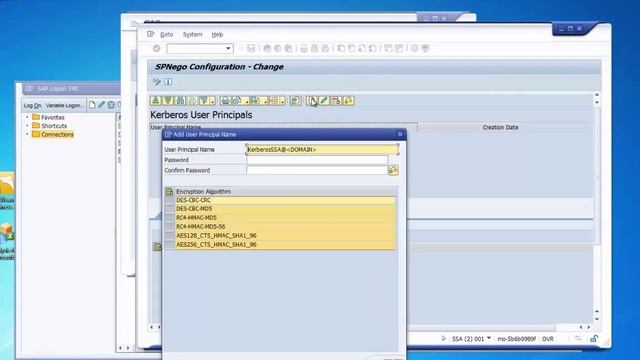Click the generate password icon beside Confirm Password
This screenshot has height=360, width=640.
point(393,170)
